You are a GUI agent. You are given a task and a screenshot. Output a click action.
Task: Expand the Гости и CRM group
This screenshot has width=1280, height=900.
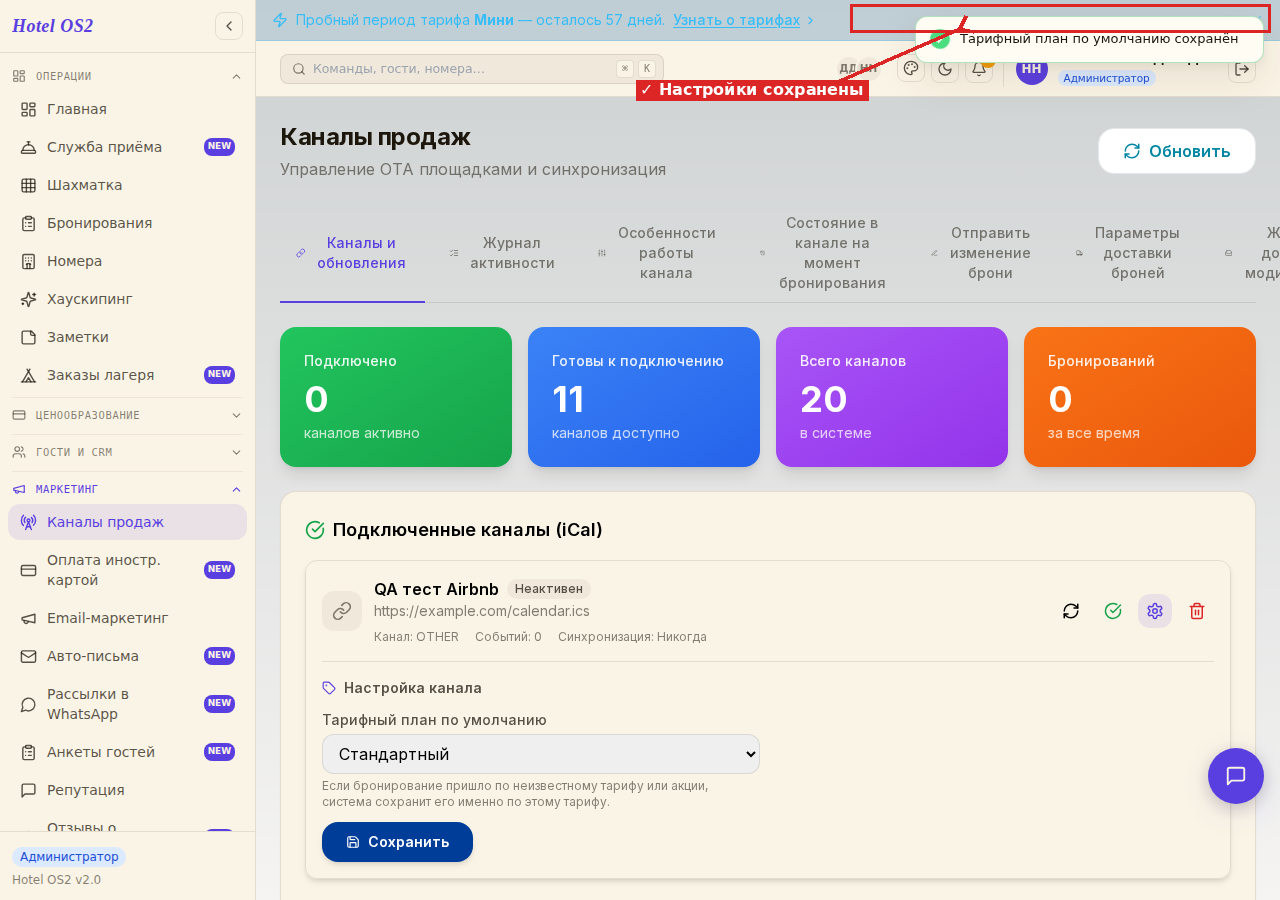(x=127, y=452)
